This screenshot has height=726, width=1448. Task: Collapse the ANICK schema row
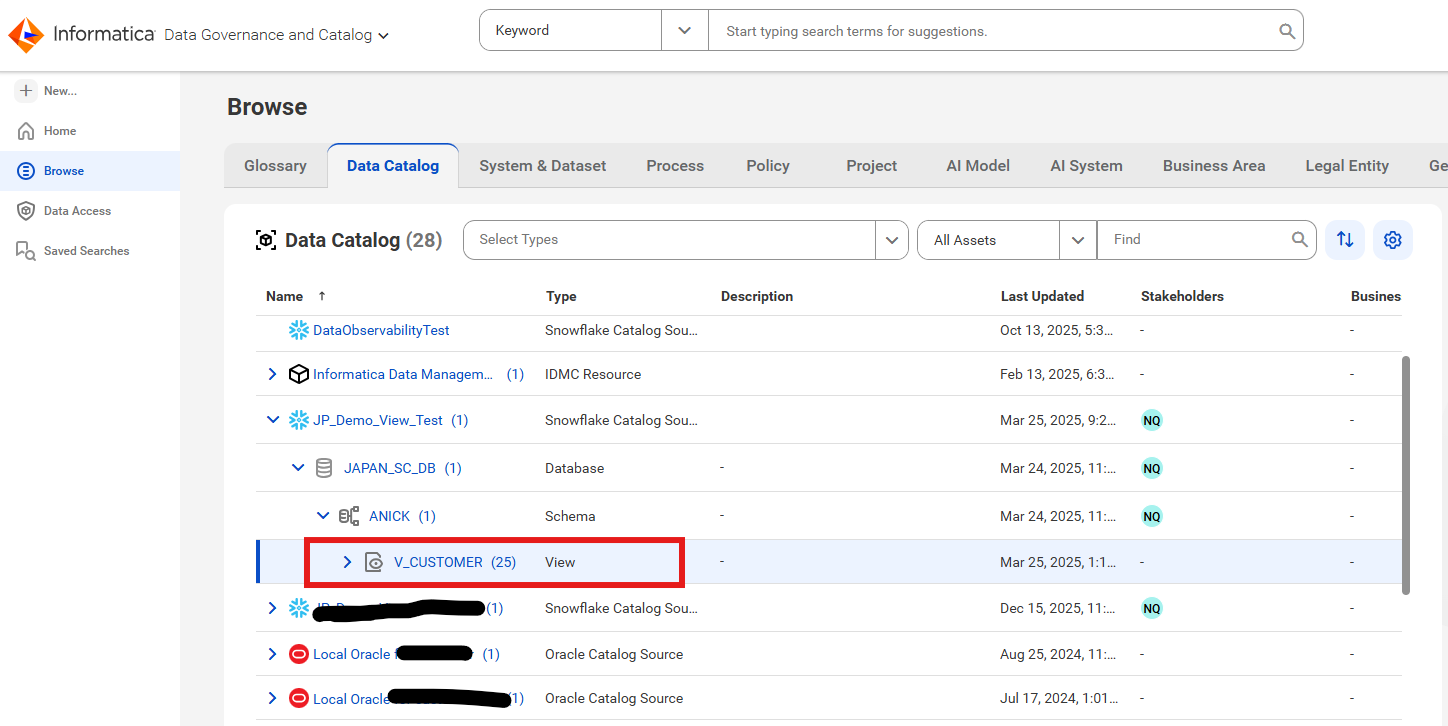tap(322, 516)
